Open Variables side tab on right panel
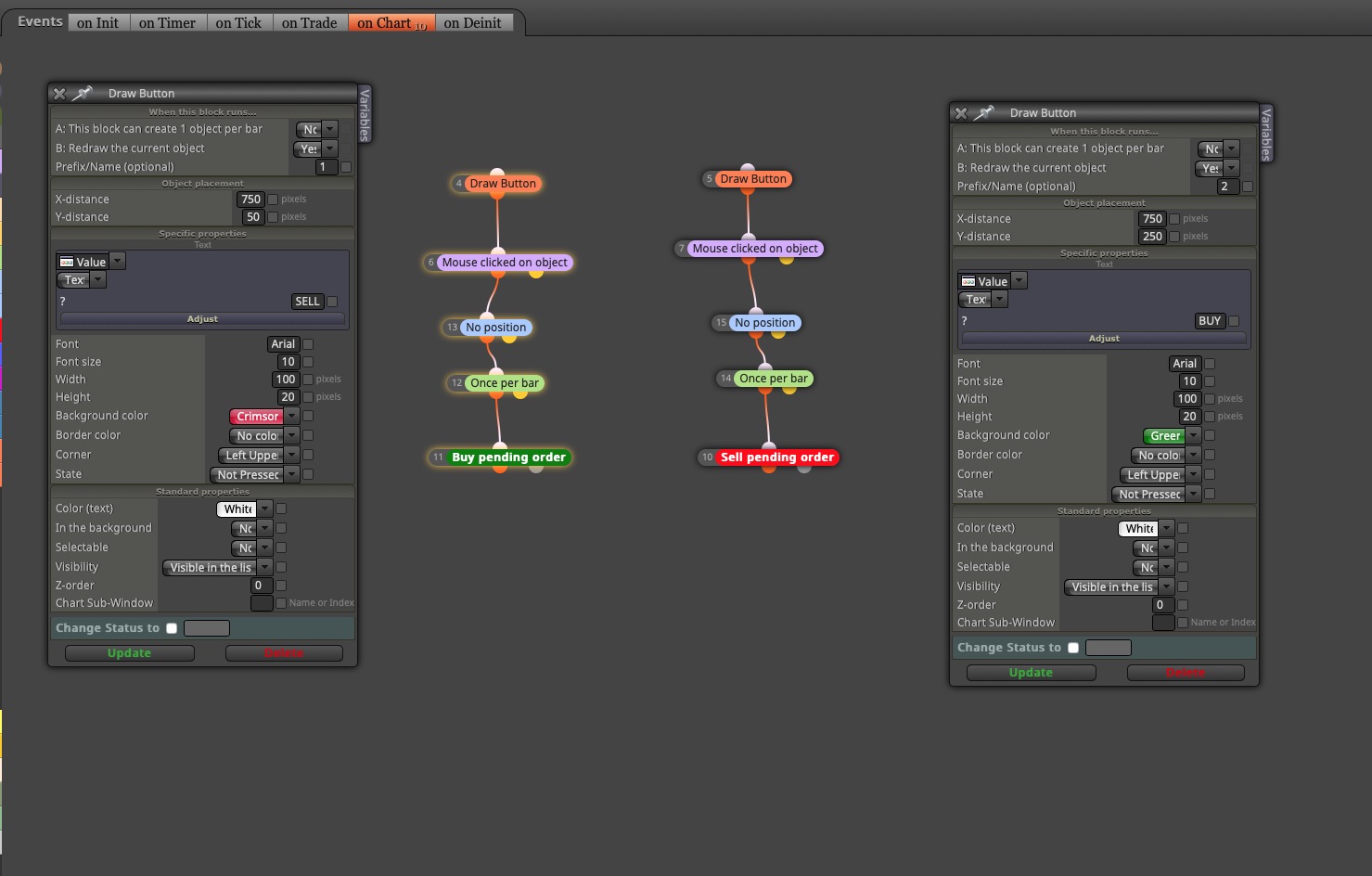Viewport: 1372px width, 876px height. point(1266,134)
